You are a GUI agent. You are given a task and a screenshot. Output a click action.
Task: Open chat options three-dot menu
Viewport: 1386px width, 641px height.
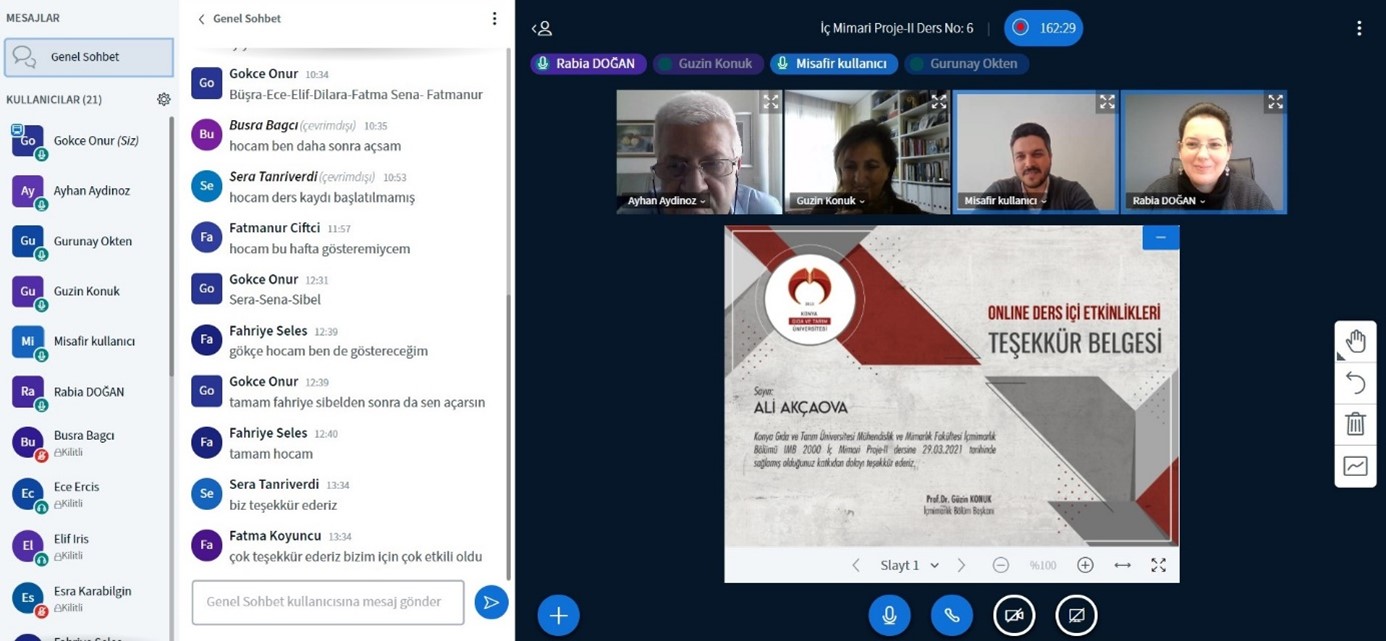click(494, 19)
